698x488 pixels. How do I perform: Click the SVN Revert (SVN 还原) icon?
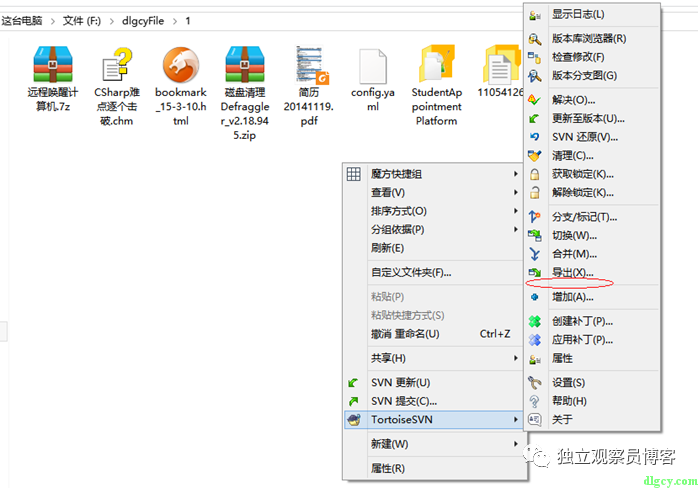[534, 137]
